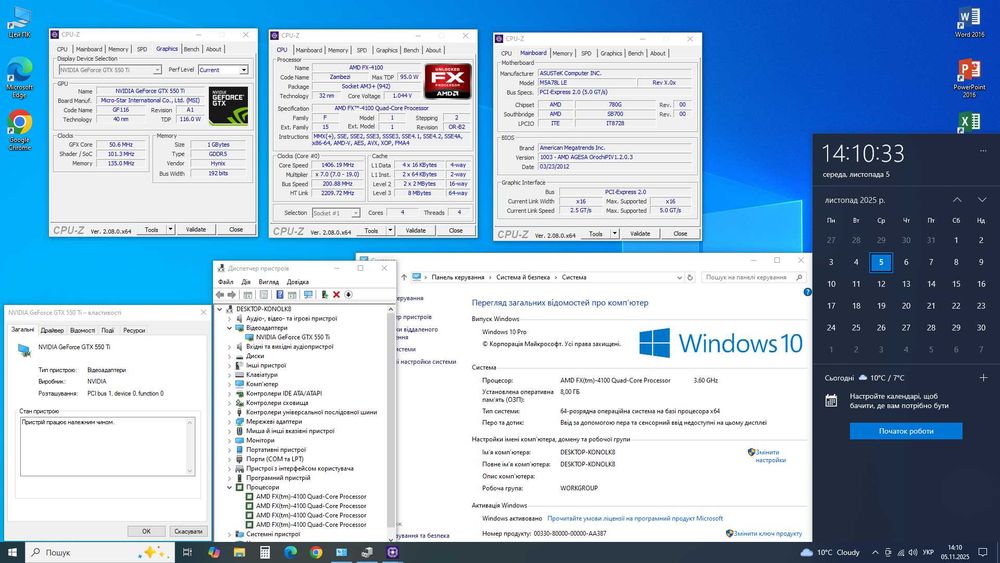Switch to Драйвер tab in GTX 550 Ti properties
The width and height of the screenshot is (1000, 563).
pyautogui.click(x=52, y=330)
